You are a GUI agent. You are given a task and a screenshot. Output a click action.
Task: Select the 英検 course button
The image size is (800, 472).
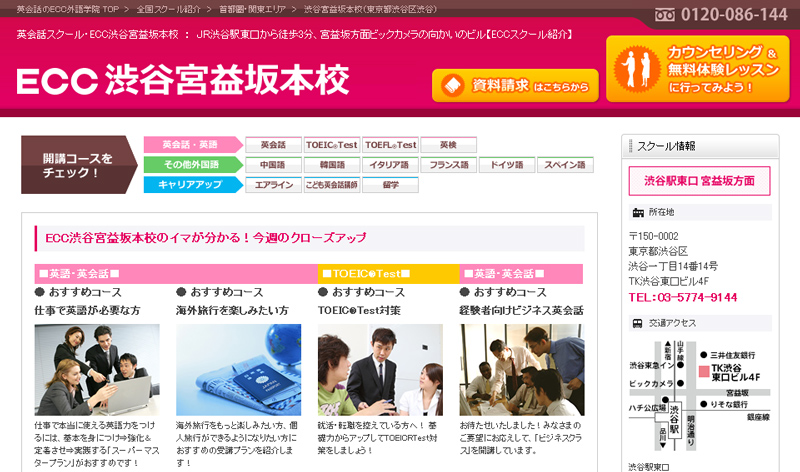(448, 145)
